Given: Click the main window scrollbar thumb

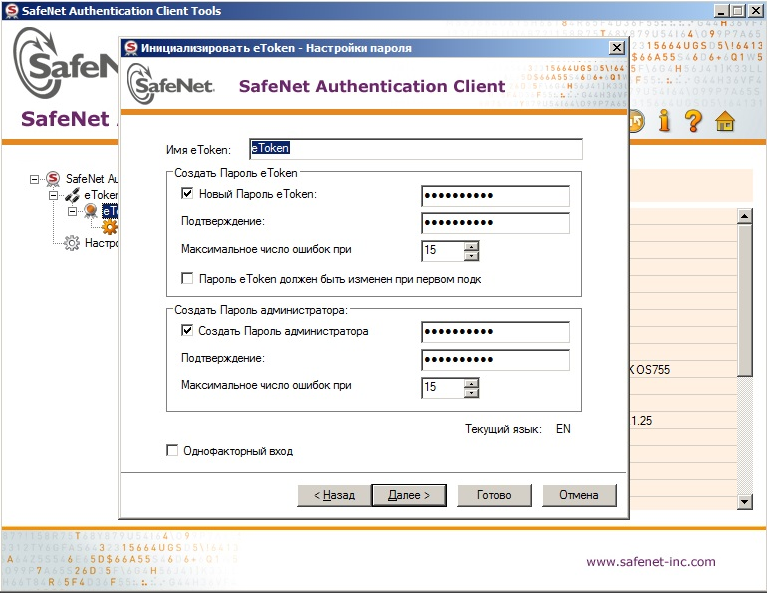Looking at the screenshot, I should coord(744,300).
